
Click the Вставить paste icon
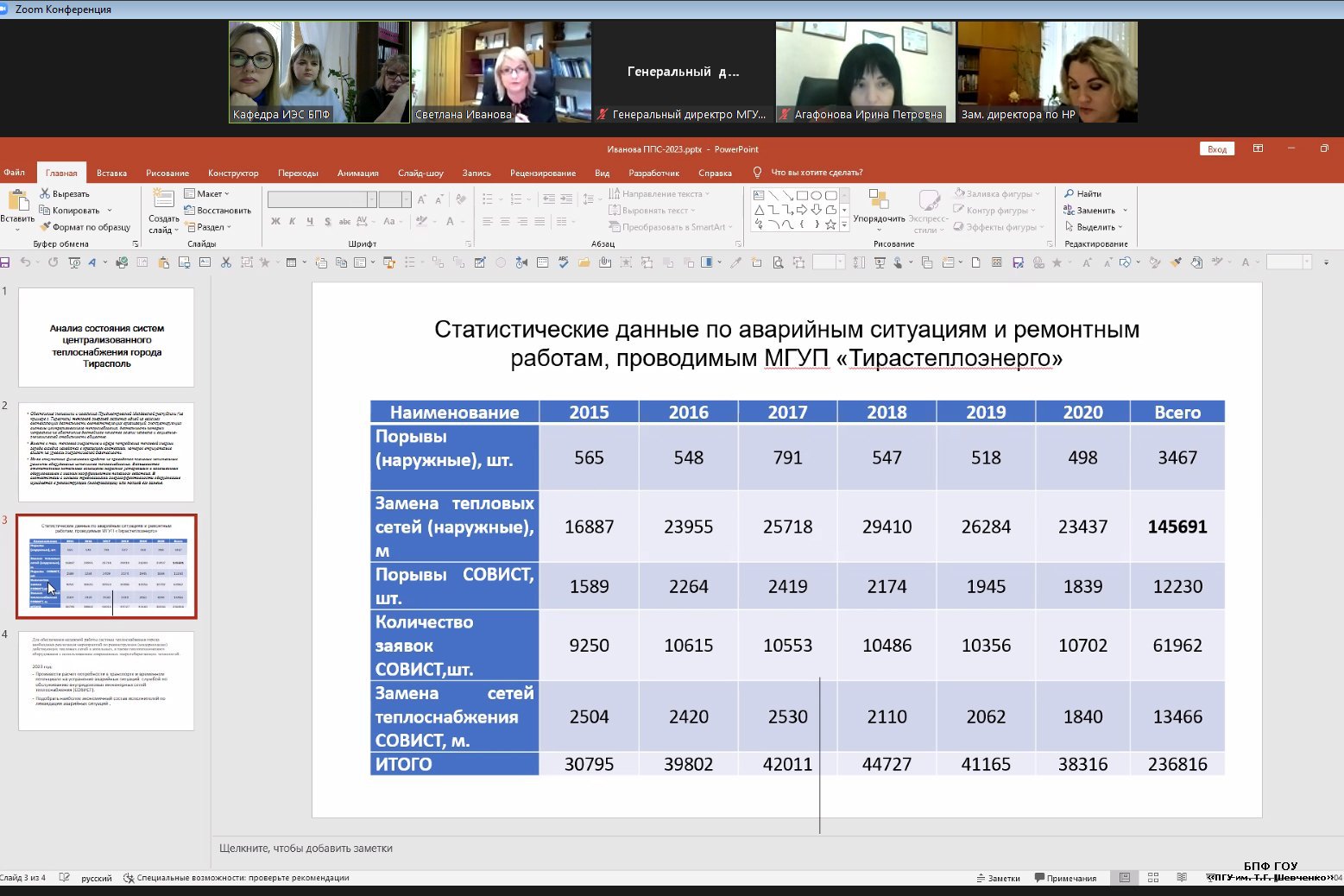17,200
